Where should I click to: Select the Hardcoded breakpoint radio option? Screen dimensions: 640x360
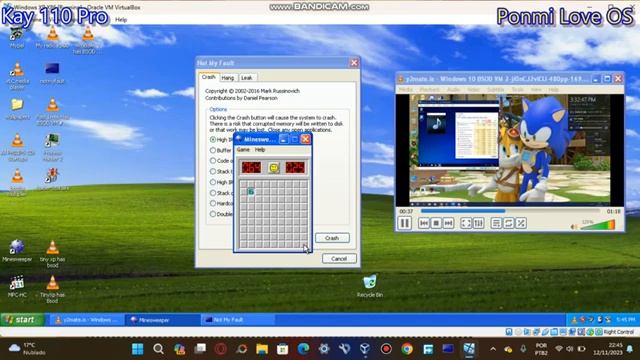coord(213,203)
